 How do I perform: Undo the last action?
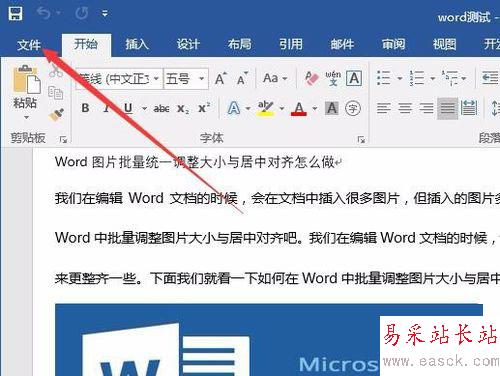(44, 13)
